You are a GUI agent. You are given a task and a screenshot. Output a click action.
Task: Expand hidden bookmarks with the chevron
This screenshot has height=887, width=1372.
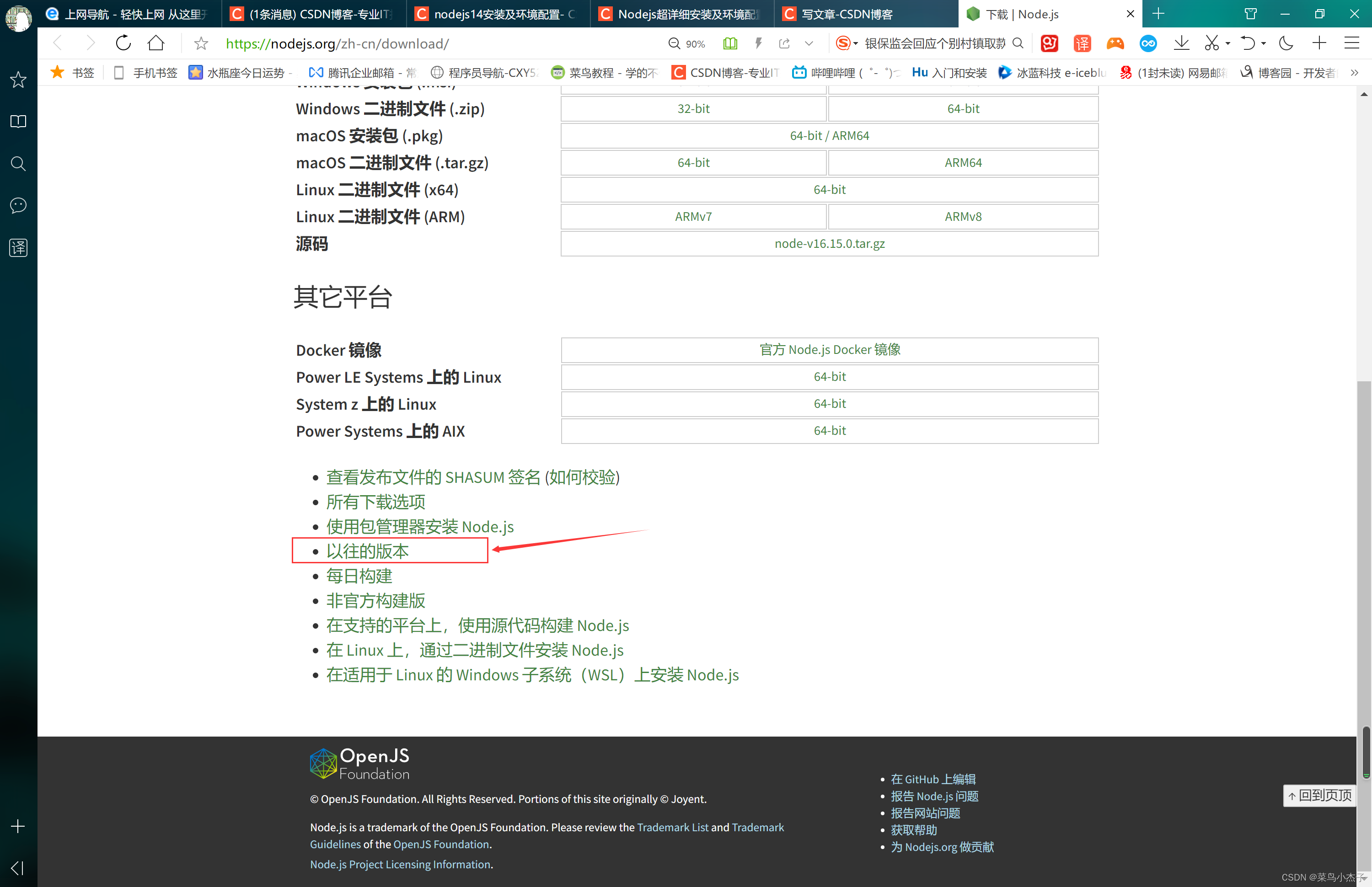(1355, 73)
